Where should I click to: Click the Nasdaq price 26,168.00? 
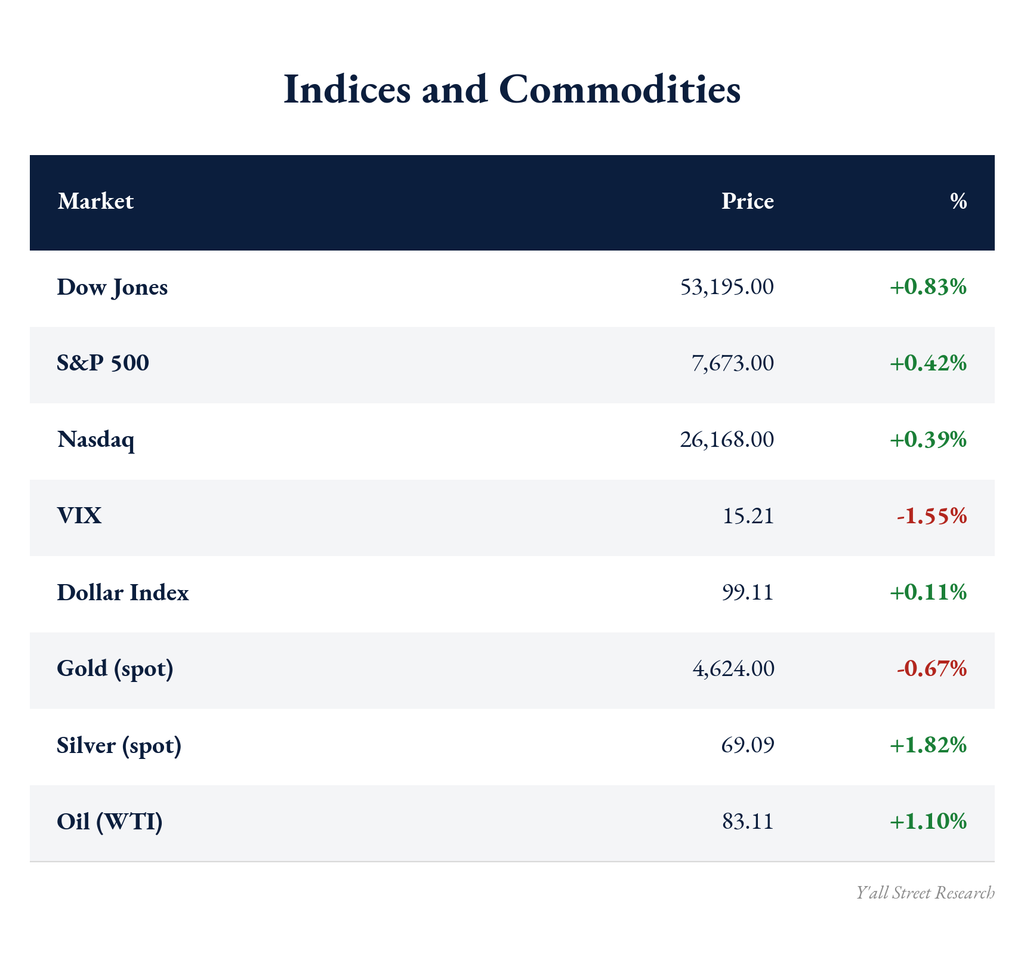pos(727,440)
